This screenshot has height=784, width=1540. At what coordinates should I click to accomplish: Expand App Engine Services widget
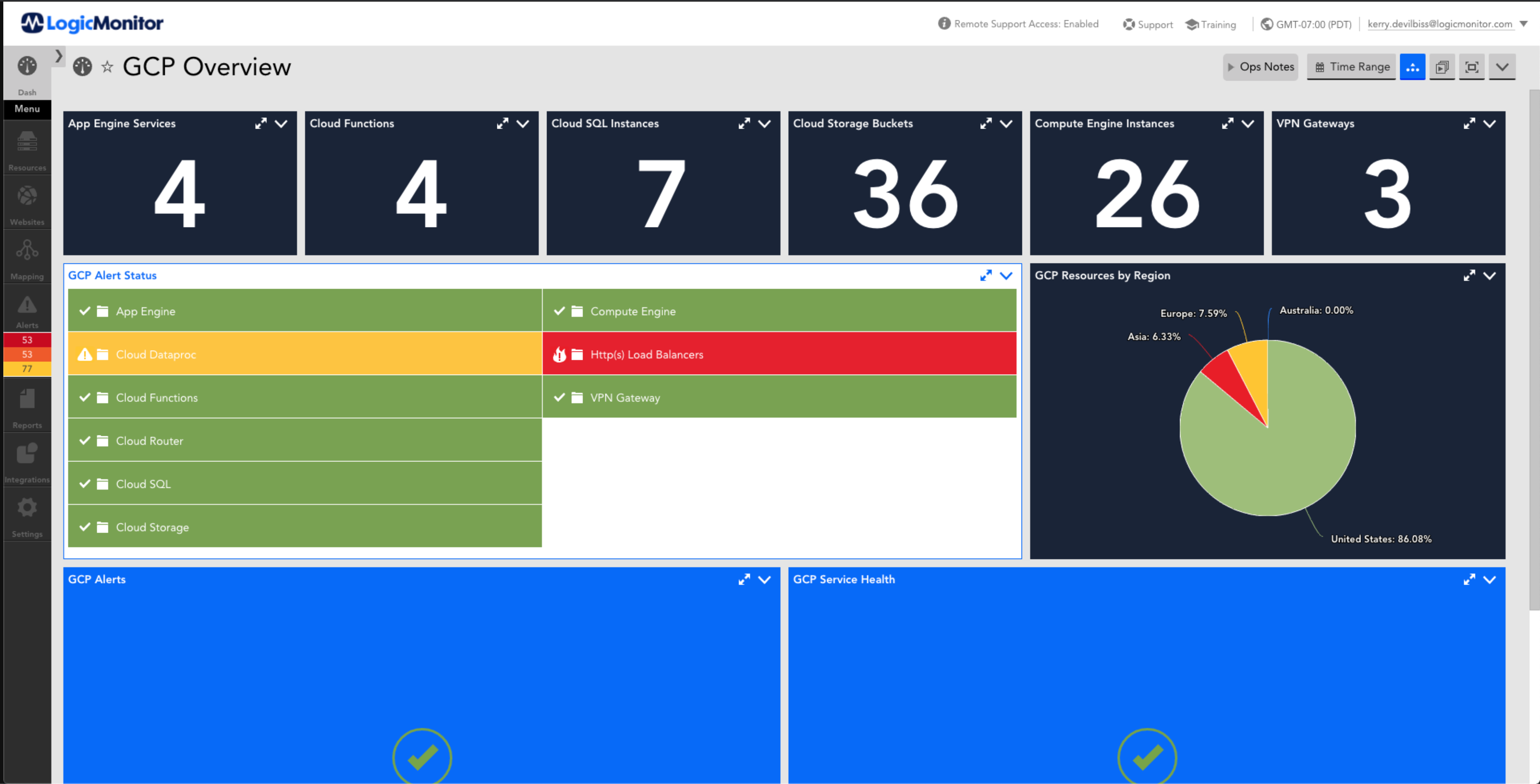click(x=261, y=123)
